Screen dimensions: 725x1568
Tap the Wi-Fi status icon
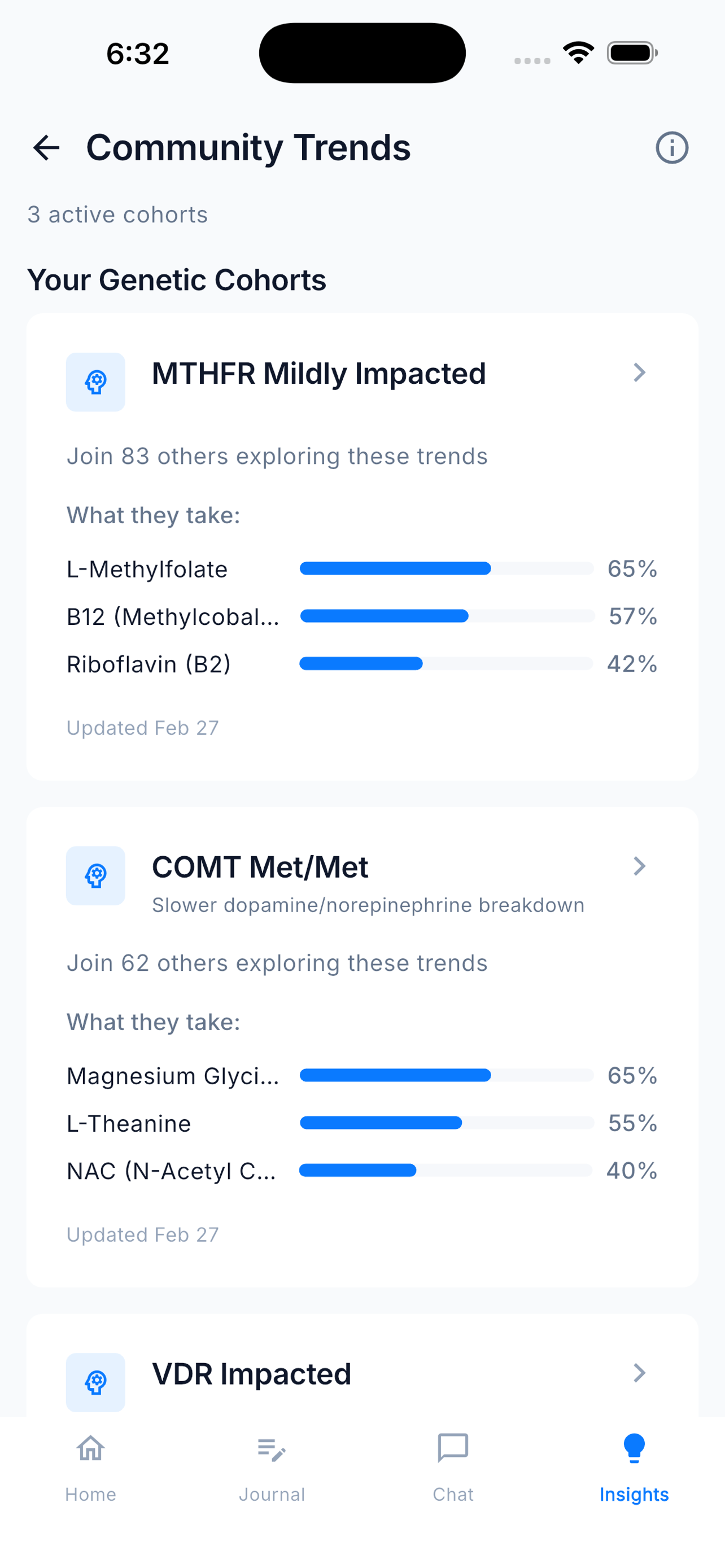pos(578,53)
